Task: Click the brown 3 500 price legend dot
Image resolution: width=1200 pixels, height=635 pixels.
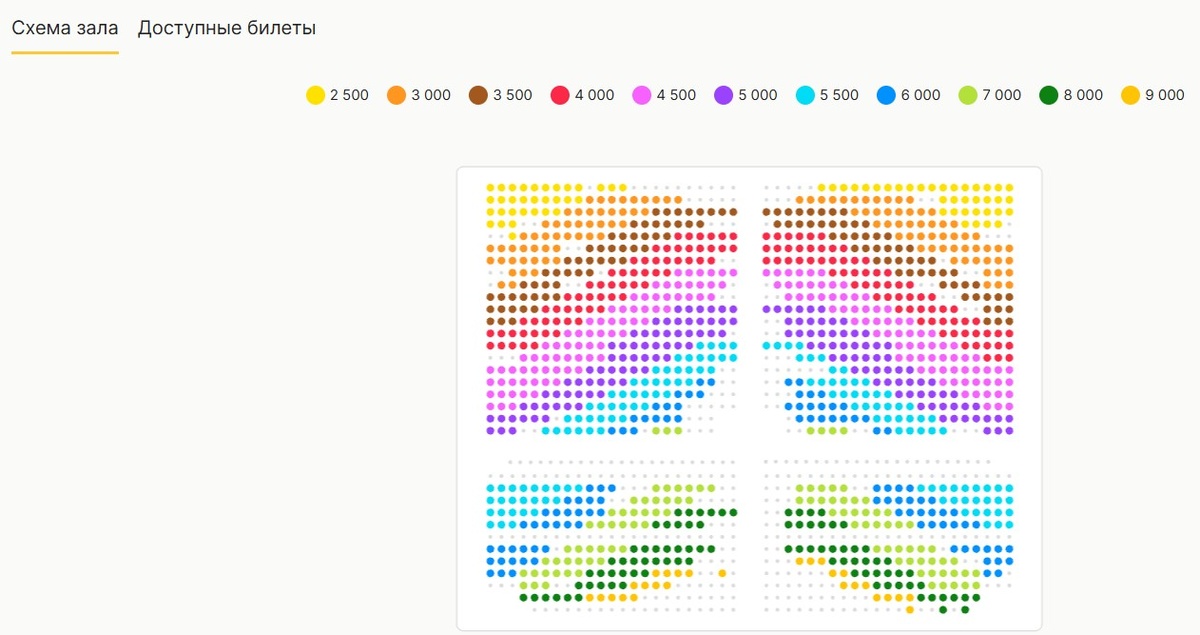Action: (x=478, y=95)
